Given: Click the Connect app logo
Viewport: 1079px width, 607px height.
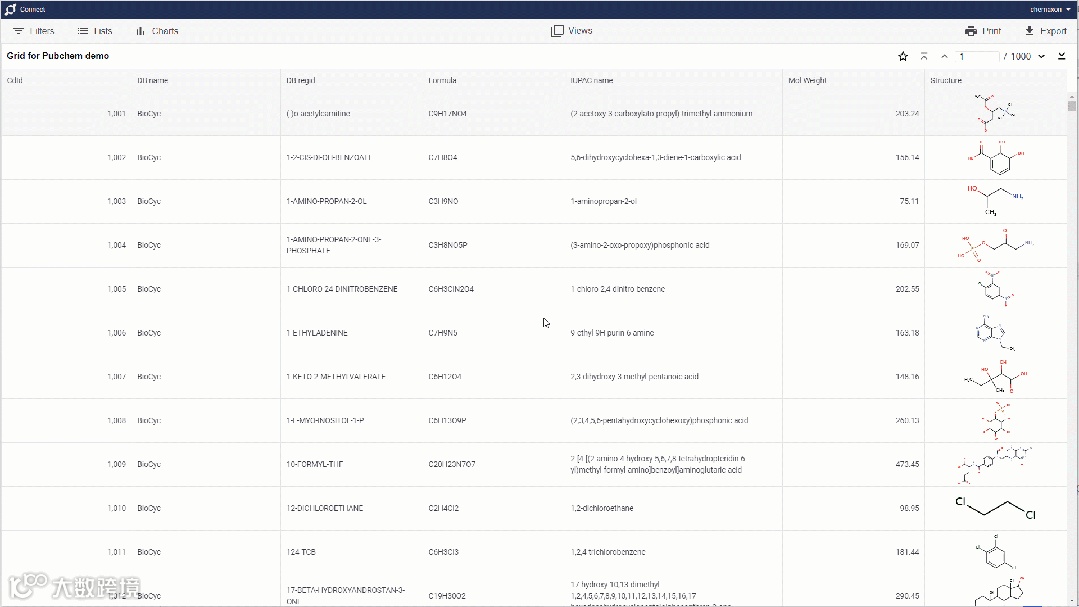Looking at the screenshot, I should click(10, 10).
